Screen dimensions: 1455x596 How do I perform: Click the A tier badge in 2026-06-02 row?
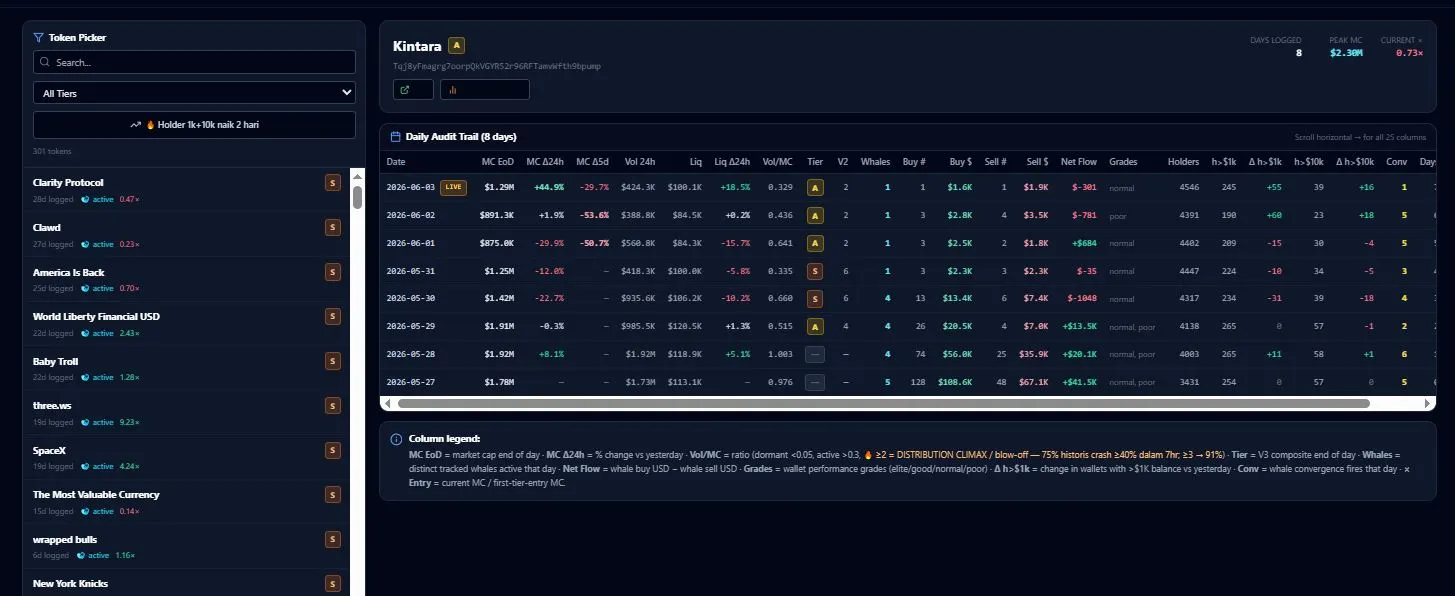[x=815, y=215]
